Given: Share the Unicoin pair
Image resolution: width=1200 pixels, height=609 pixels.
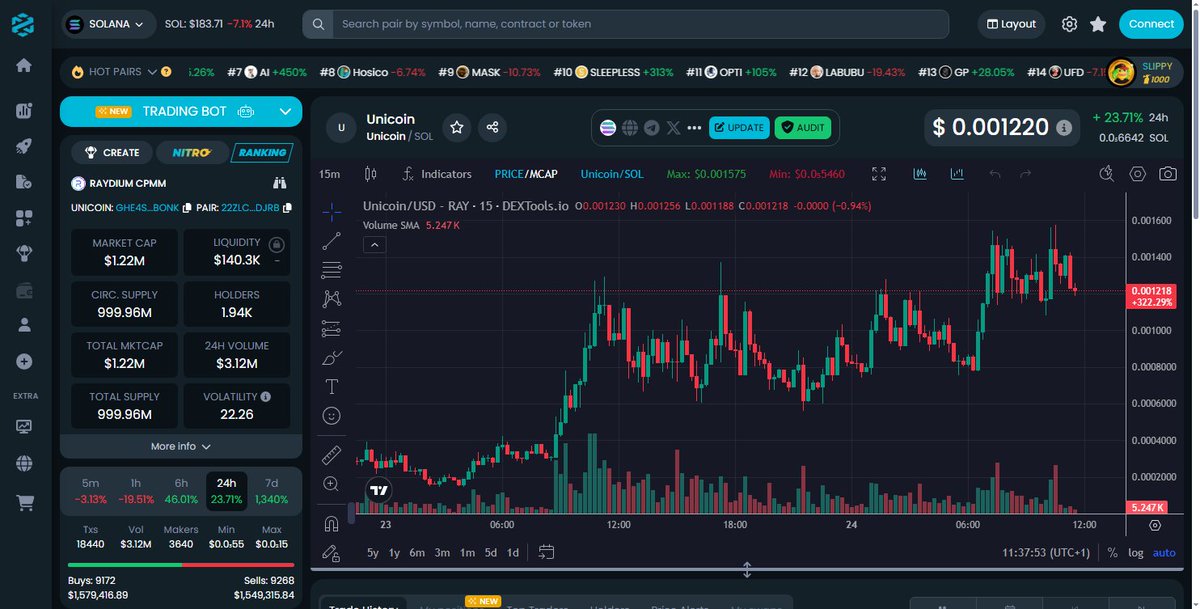Looking at the screenshot, I should tap(491, 127).
